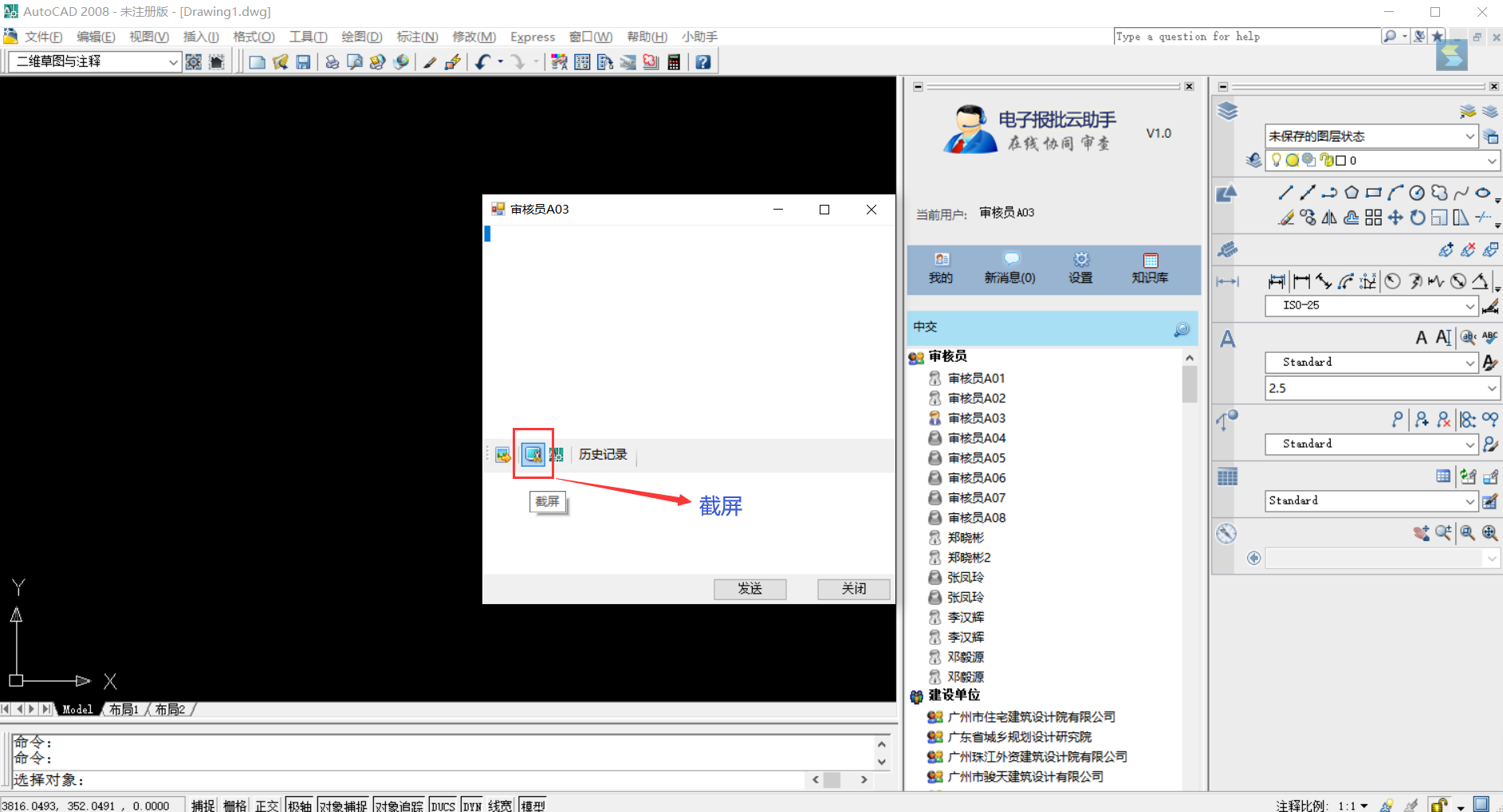1503x812 pixels.
Task: Click the 历史记录 history button
Action: 603,454
